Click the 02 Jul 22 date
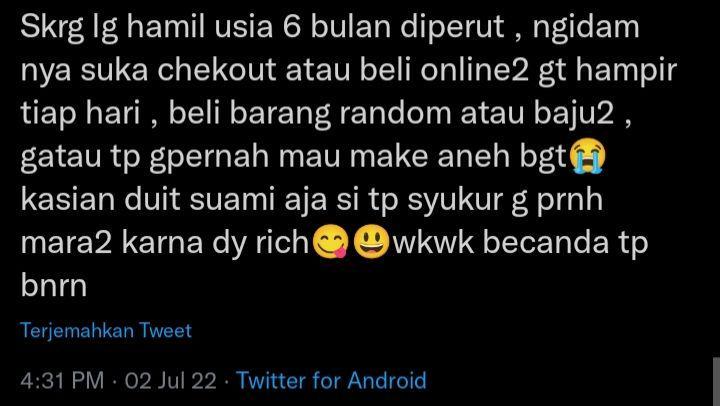This screenshot has height=406, width=720. 170,381
